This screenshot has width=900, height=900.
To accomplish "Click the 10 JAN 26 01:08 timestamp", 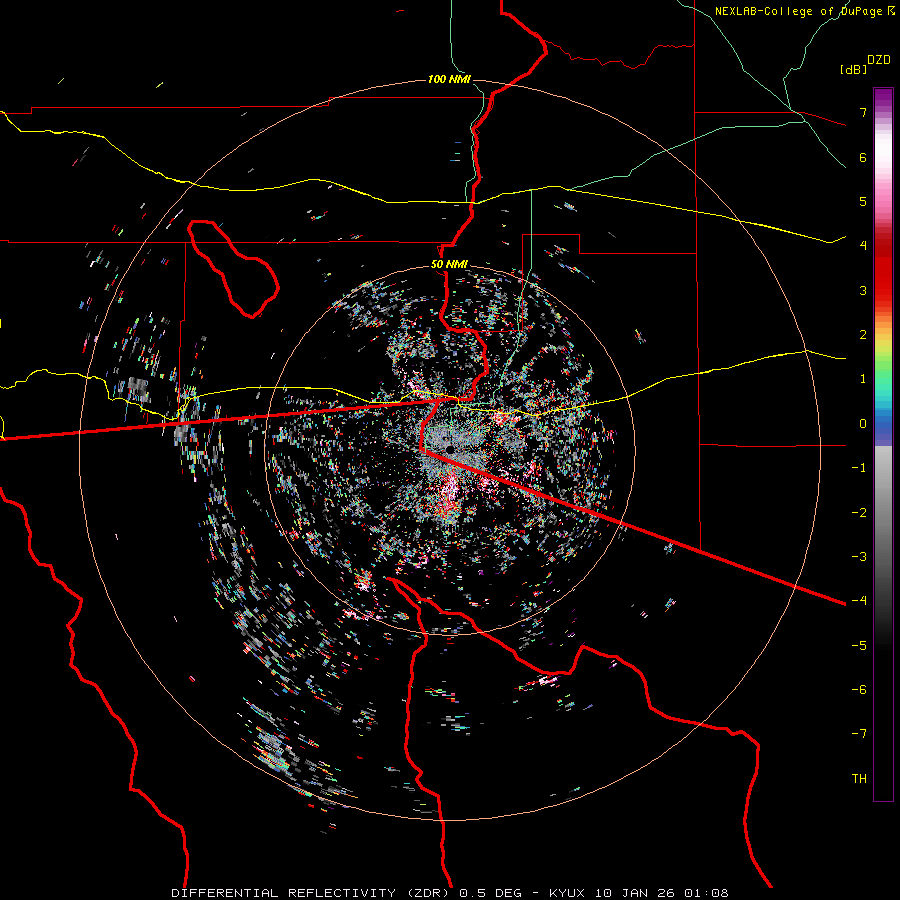I will [x=661, y=893].
